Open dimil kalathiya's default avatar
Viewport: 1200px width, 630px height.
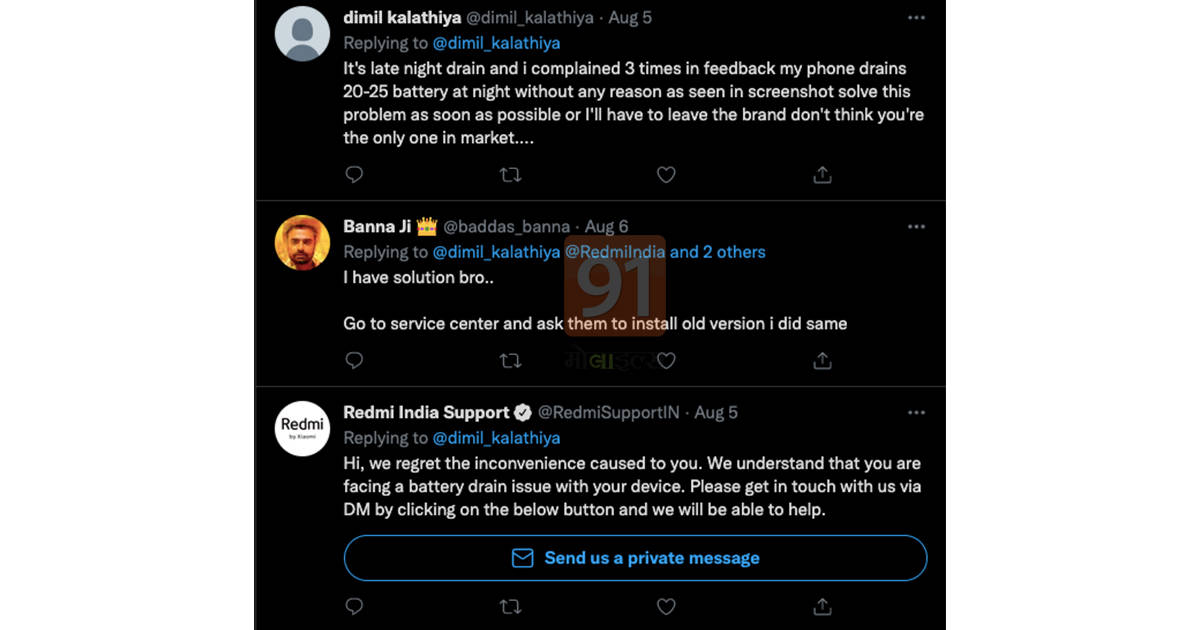click(302, 34)
